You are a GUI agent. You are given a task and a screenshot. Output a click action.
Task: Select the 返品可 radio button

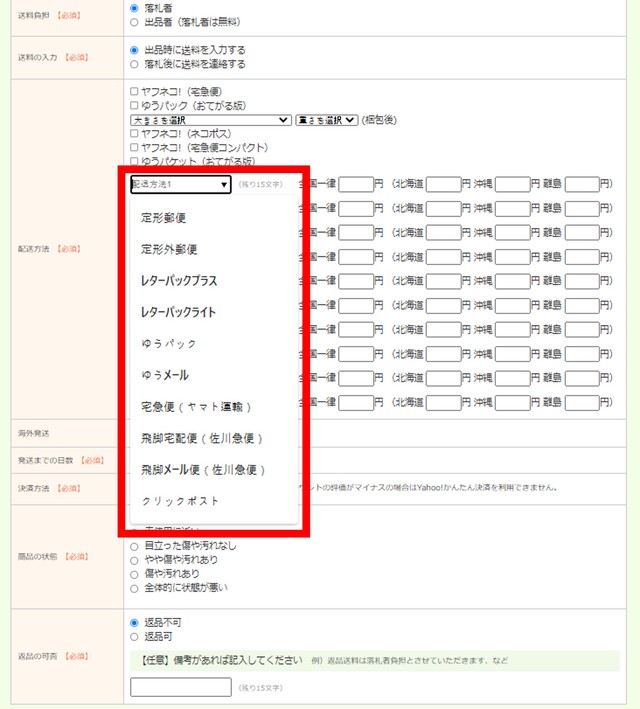[x=135, y=636]
